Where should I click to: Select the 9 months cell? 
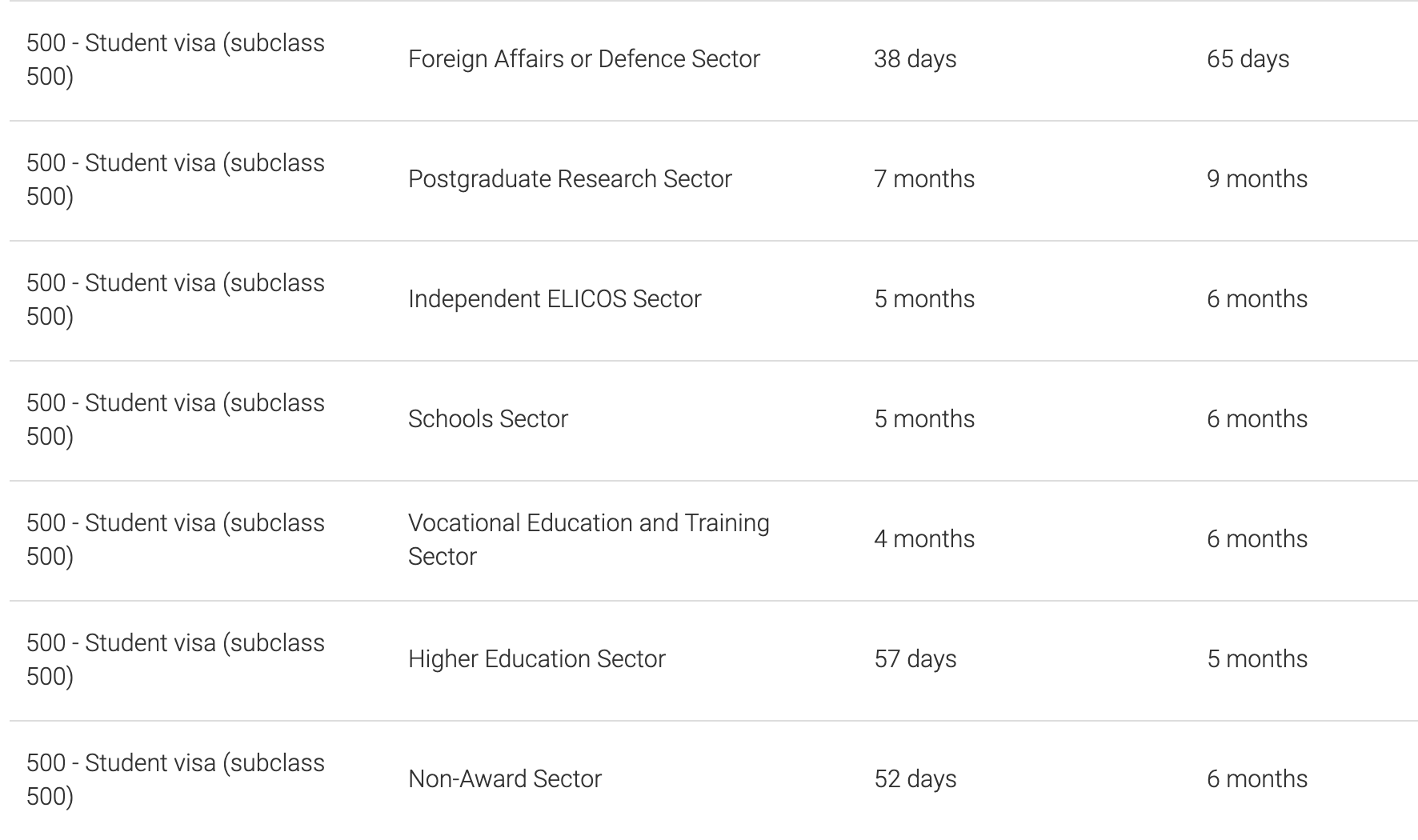(x=1257, y=179)
